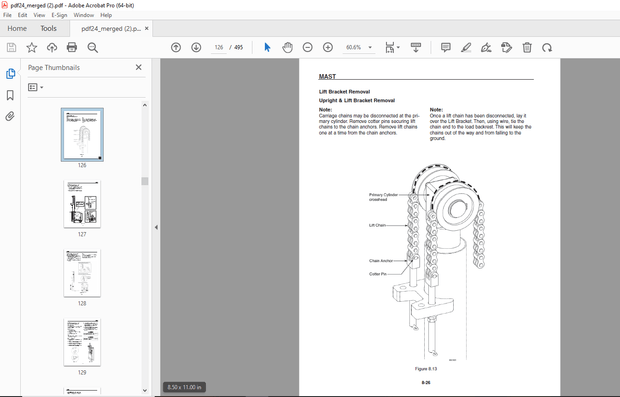
Task: Switch to the Tools tab
Action: (x=48, y=28)
